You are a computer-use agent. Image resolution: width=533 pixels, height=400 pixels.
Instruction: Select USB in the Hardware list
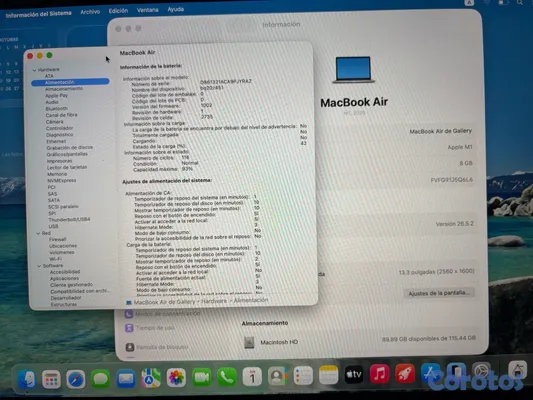click(x=53, y=226)
